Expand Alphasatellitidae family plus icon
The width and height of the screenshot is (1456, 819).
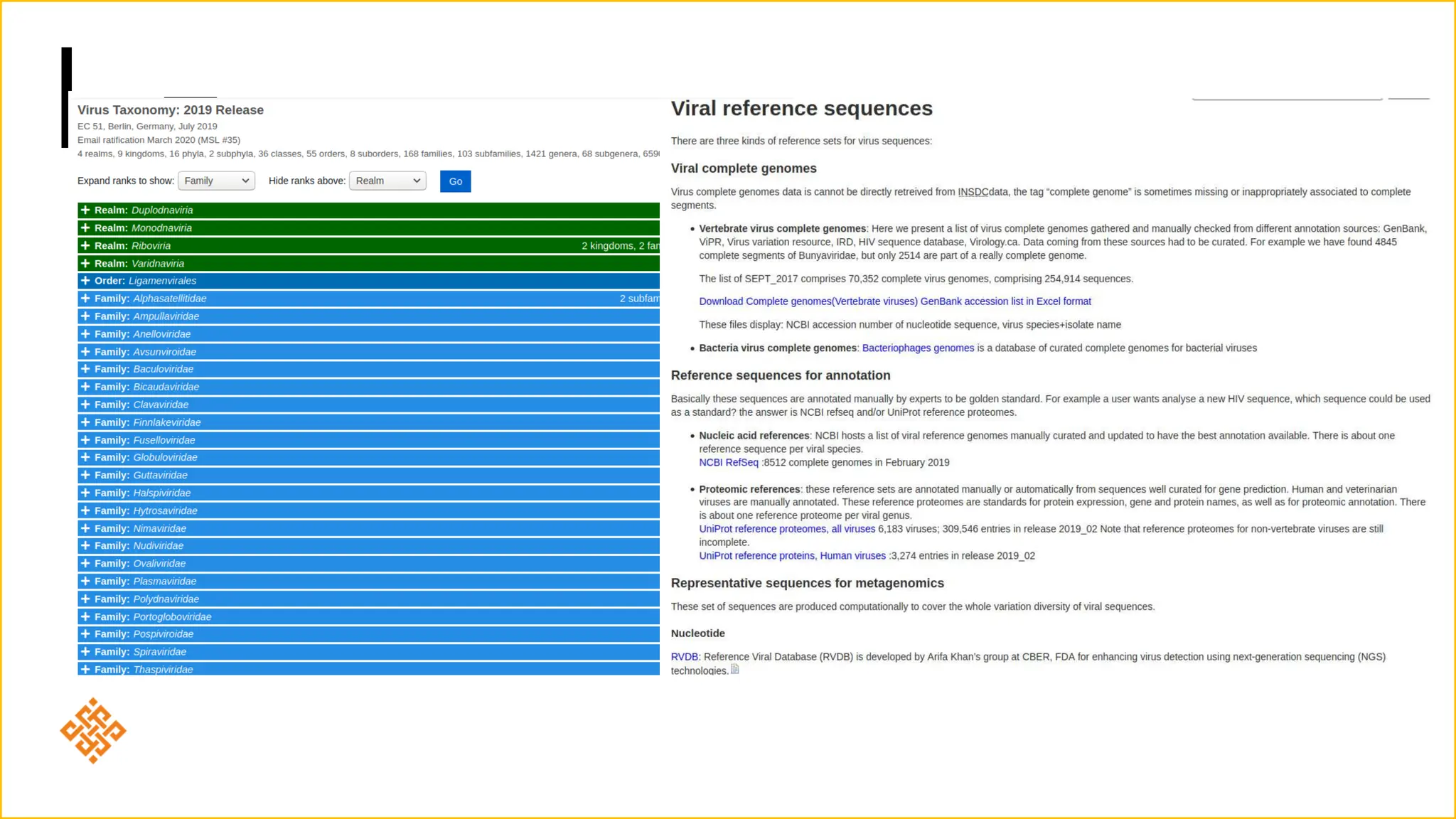coord(85,299)
